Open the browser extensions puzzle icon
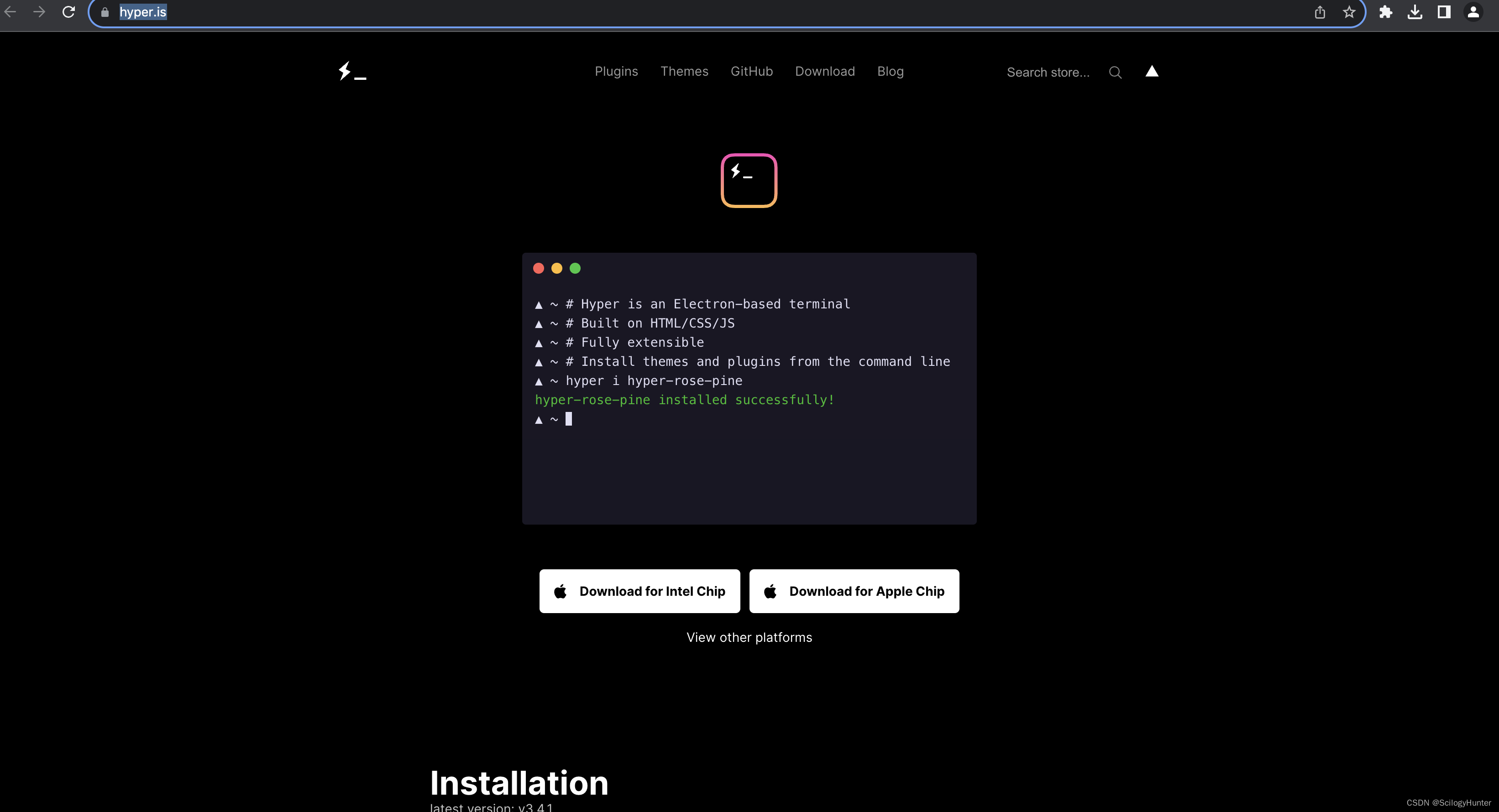The width and height of the screenshot is (1499, 812). (x=1385, y=12)
